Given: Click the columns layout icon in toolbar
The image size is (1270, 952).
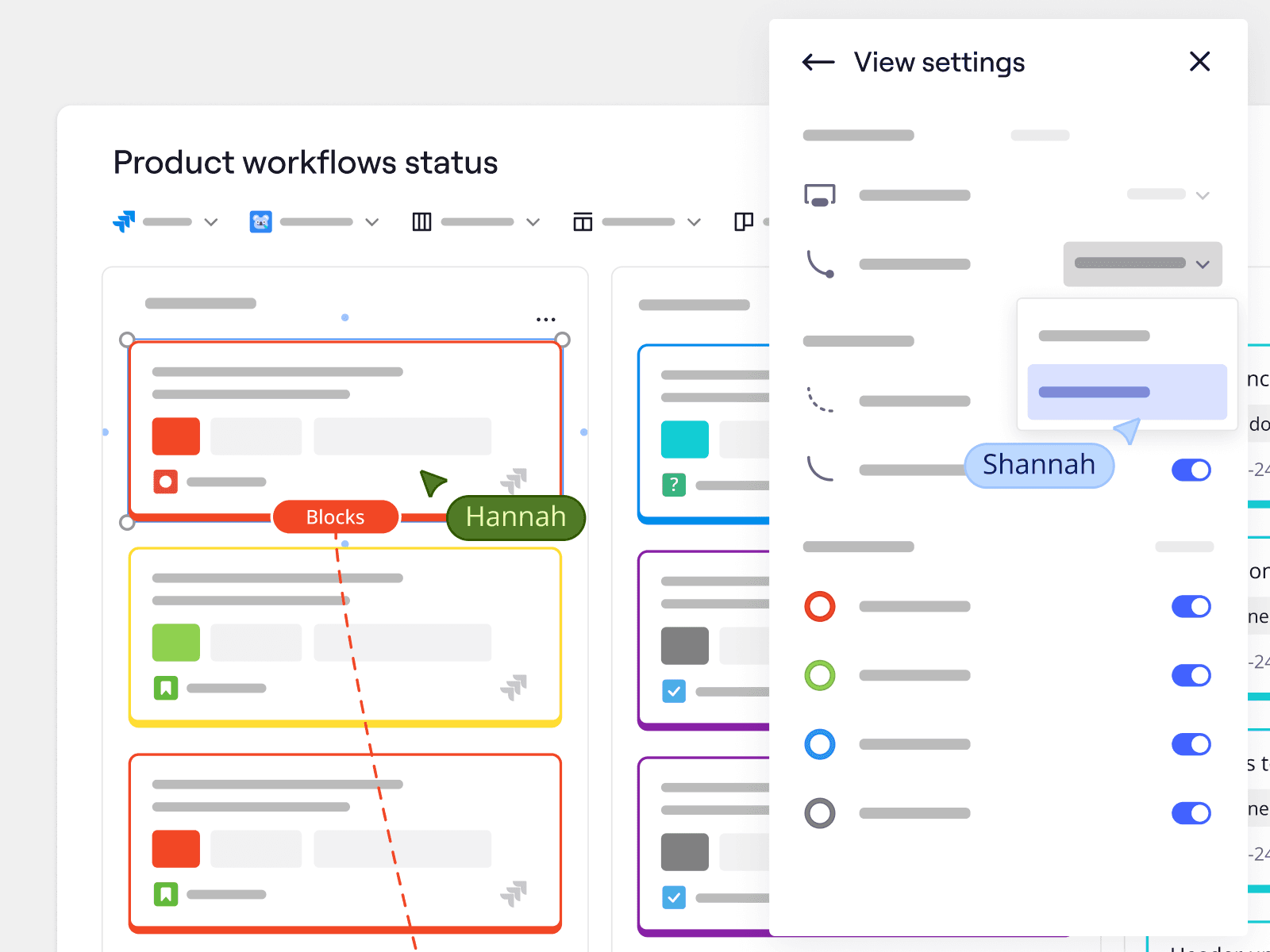Looking at the screenshot, I should [x=421, y=222].
